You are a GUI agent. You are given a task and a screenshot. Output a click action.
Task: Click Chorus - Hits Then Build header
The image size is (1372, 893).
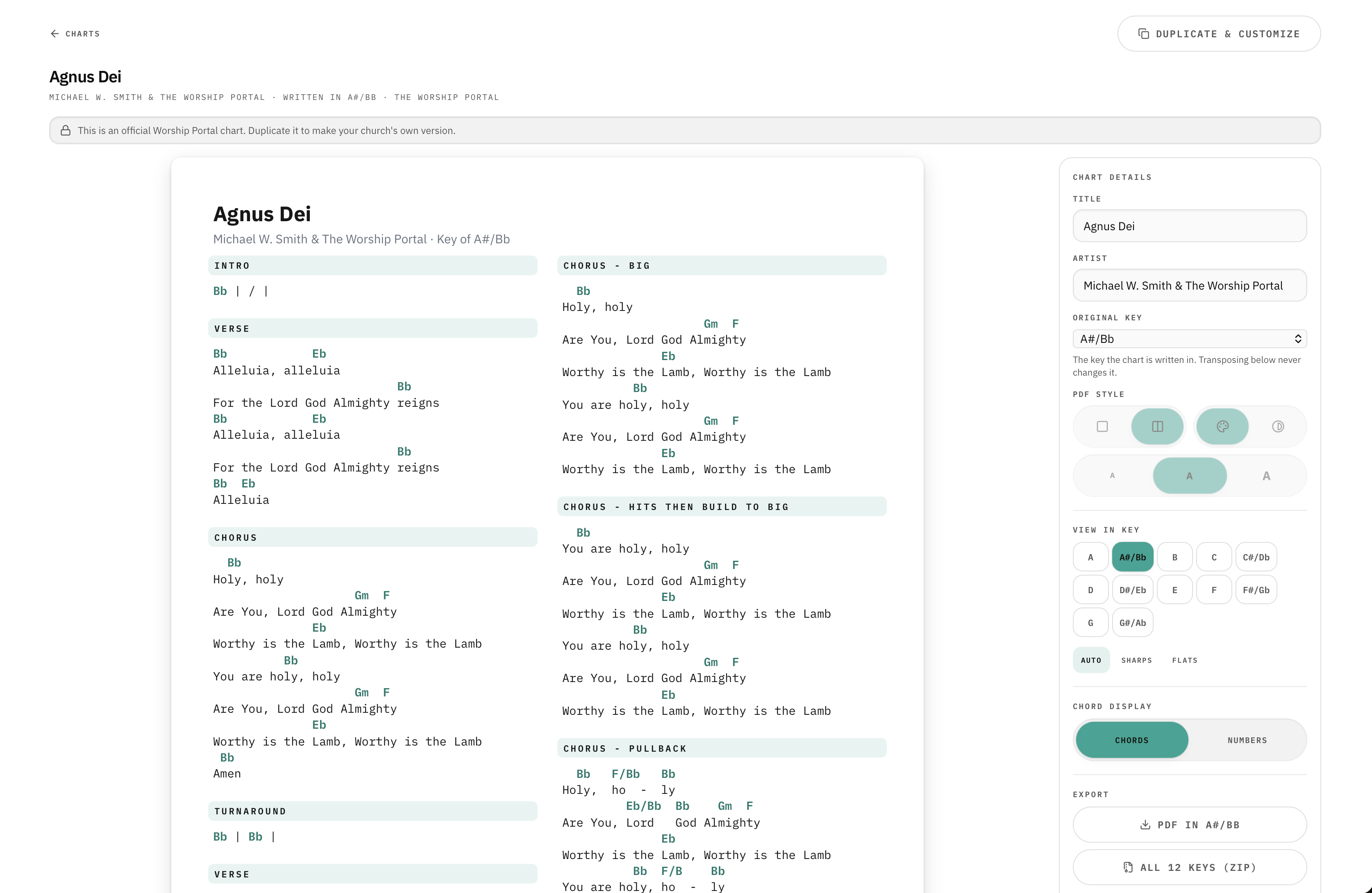721,507
